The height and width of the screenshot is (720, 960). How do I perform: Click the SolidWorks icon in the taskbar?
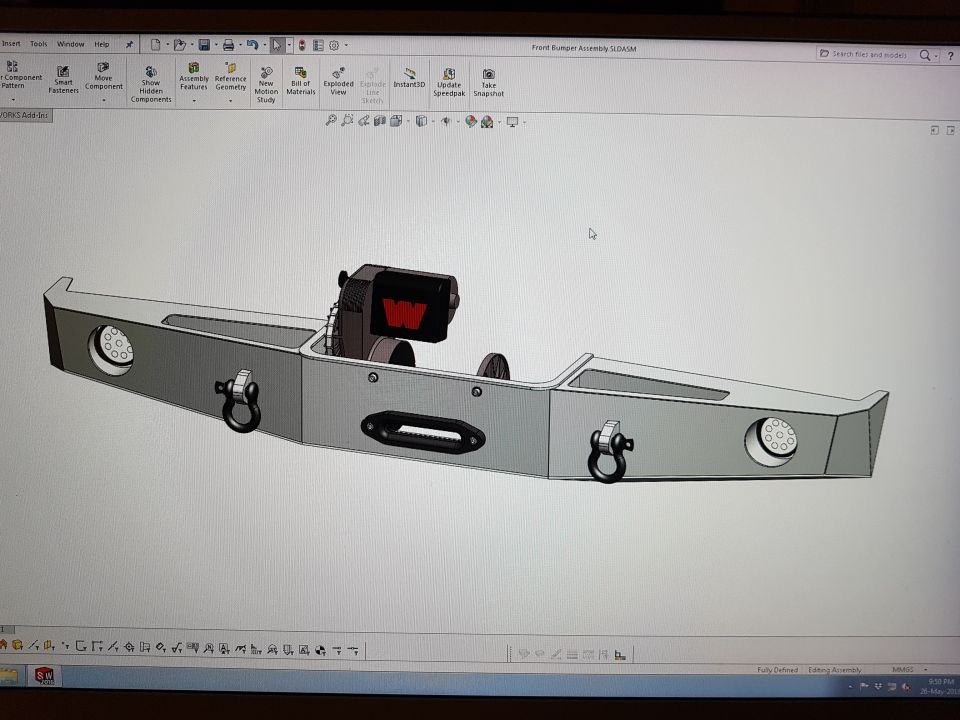coord(44,676)
